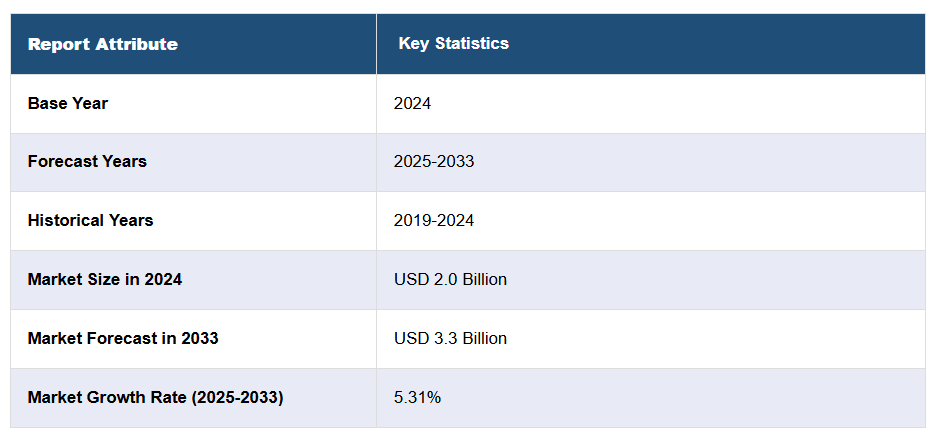Click the "USD 2.0 Billion" value
This screenshot has width=934, height=440.
click(x=450, y=279)
